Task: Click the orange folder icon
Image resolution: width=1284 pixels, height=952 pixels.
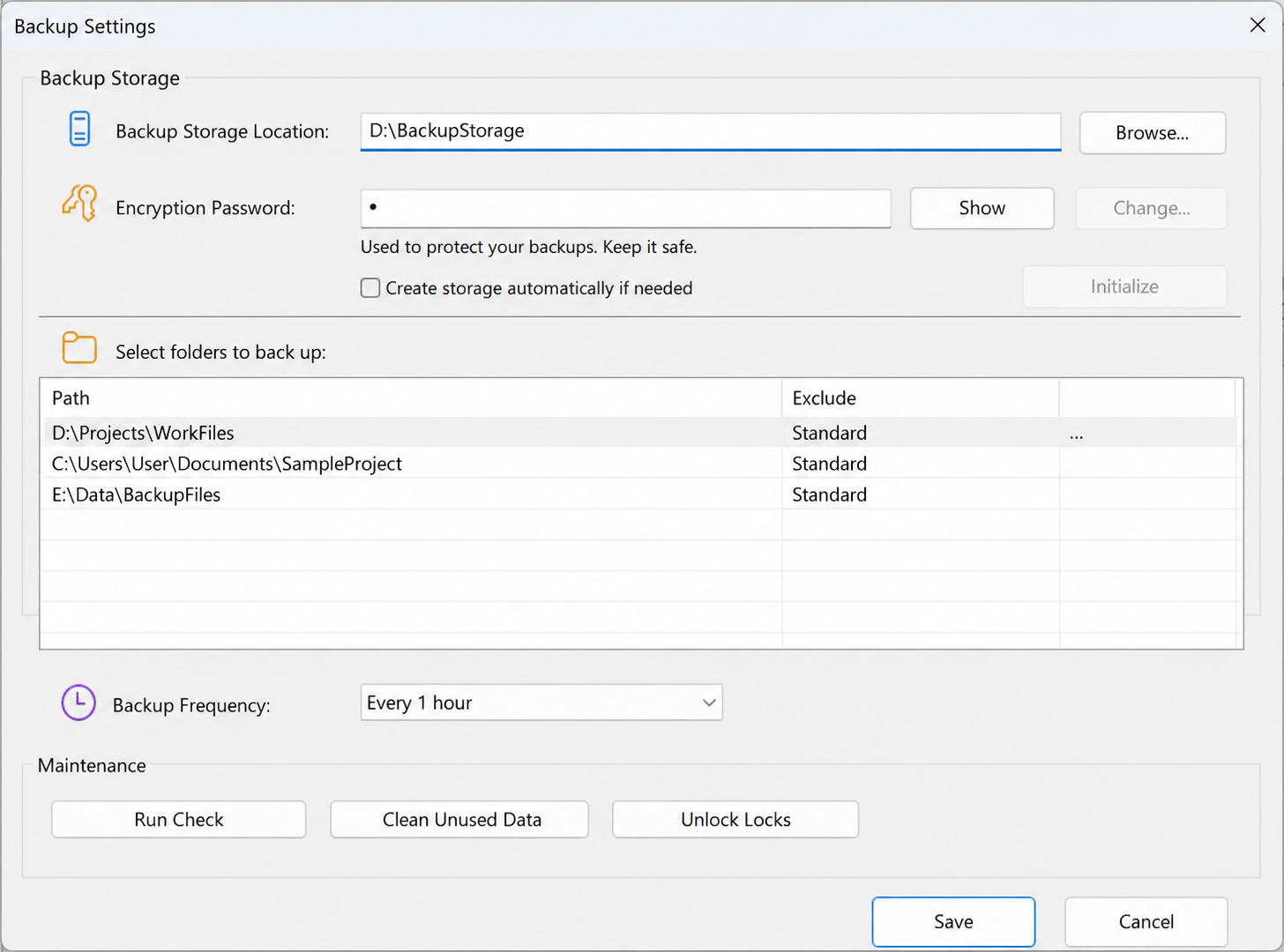Action: pyautogui.click(x=79, y=348)
